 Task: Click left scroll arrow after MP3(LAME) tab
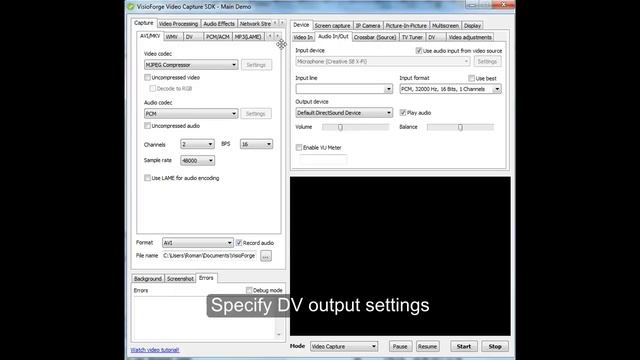coord(270,36)
